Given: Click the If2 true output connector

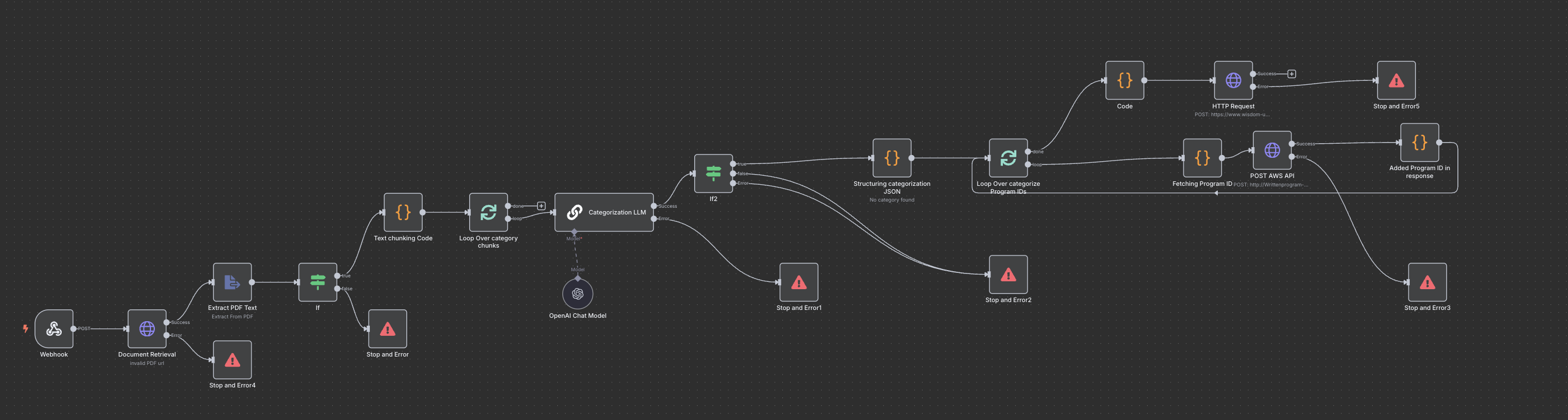Looking at the screenshot, I should (733, 164).
